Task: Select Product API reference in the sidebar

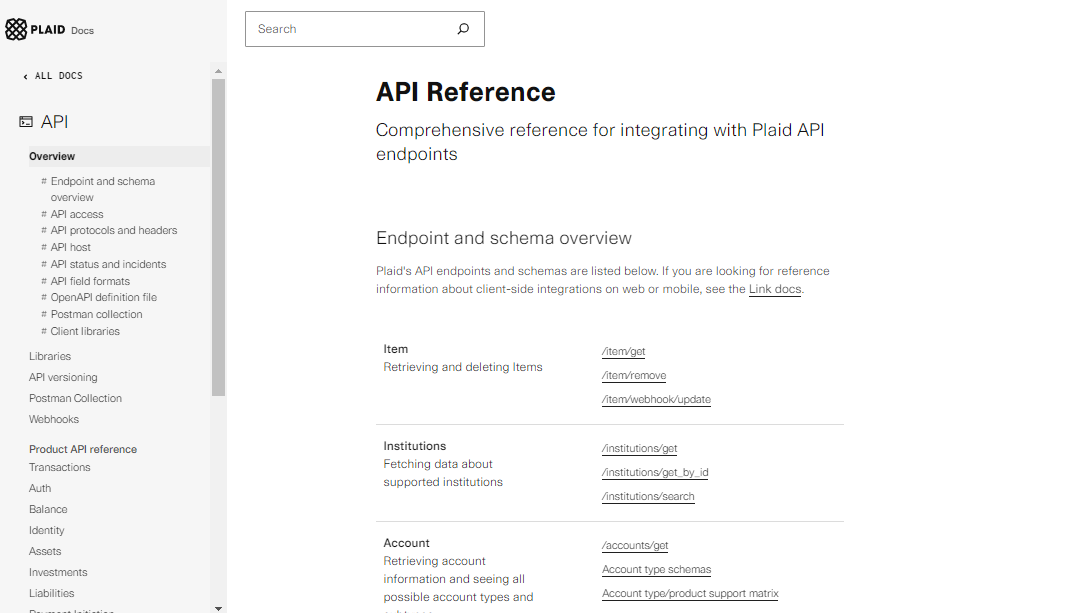Action: click(x=82, y=448)
